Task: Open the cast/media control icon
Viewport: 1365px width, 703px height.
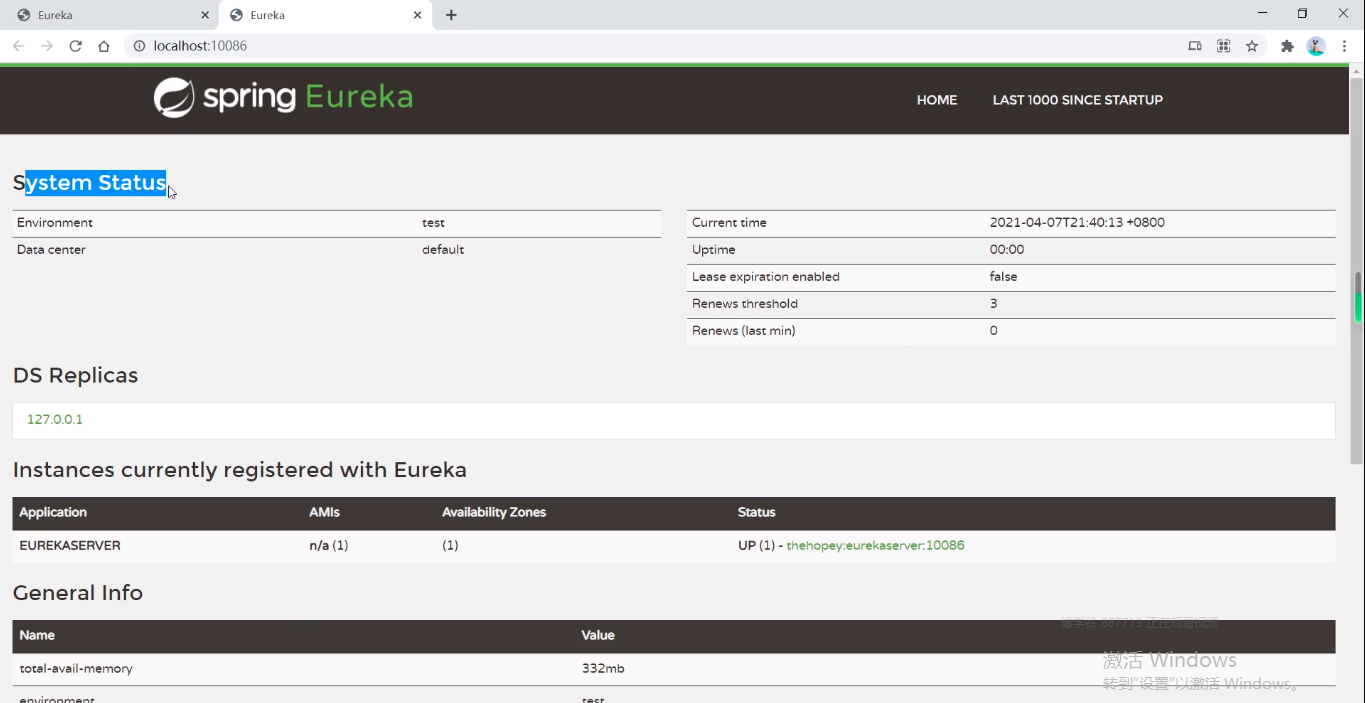Action: coord(1195,46)
